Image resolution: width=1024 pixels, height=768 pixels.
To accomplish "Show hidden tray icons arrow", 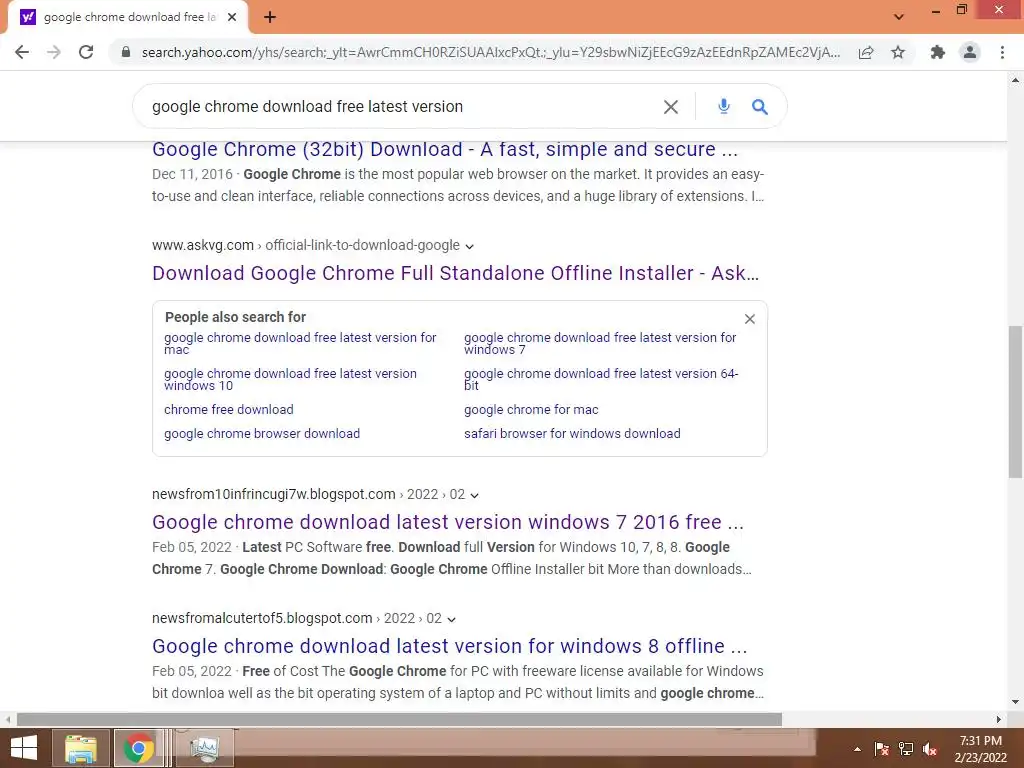I will coord(857,749).
